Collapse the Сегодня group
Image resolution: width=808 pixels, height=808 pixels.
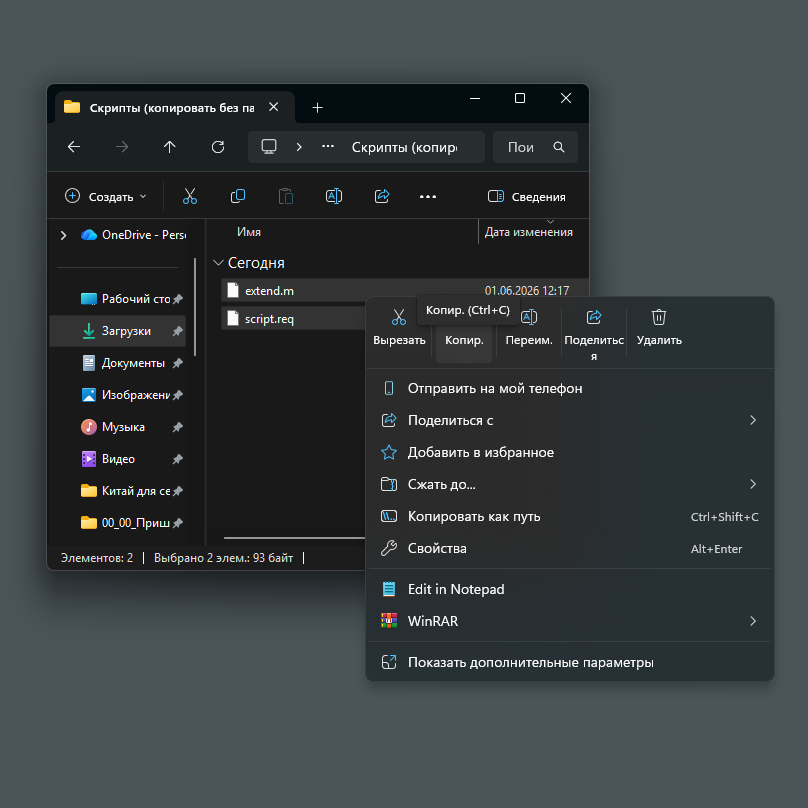[x=218, y=263]
